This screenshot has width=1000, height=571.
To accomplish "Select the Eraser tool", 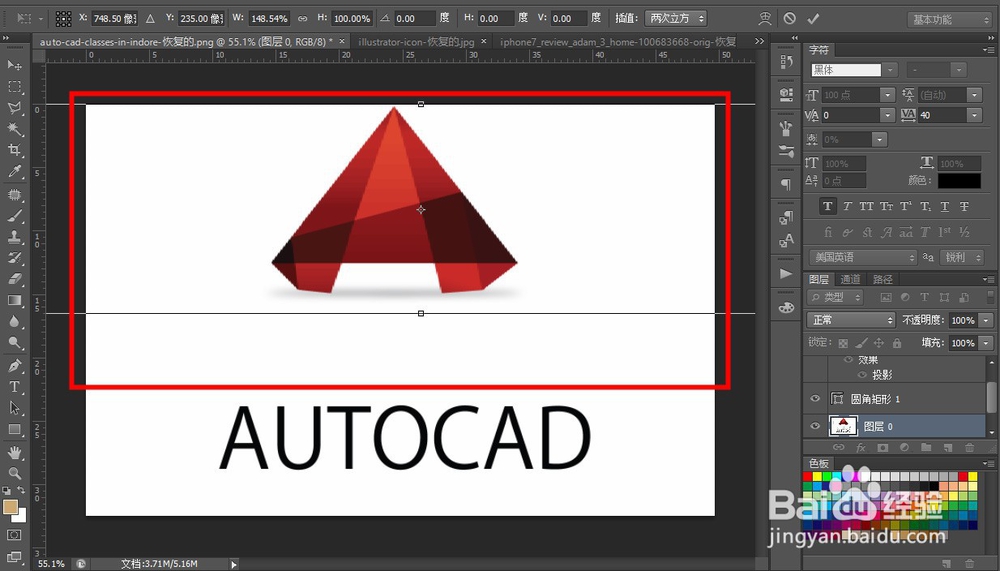I will point(14,279).
